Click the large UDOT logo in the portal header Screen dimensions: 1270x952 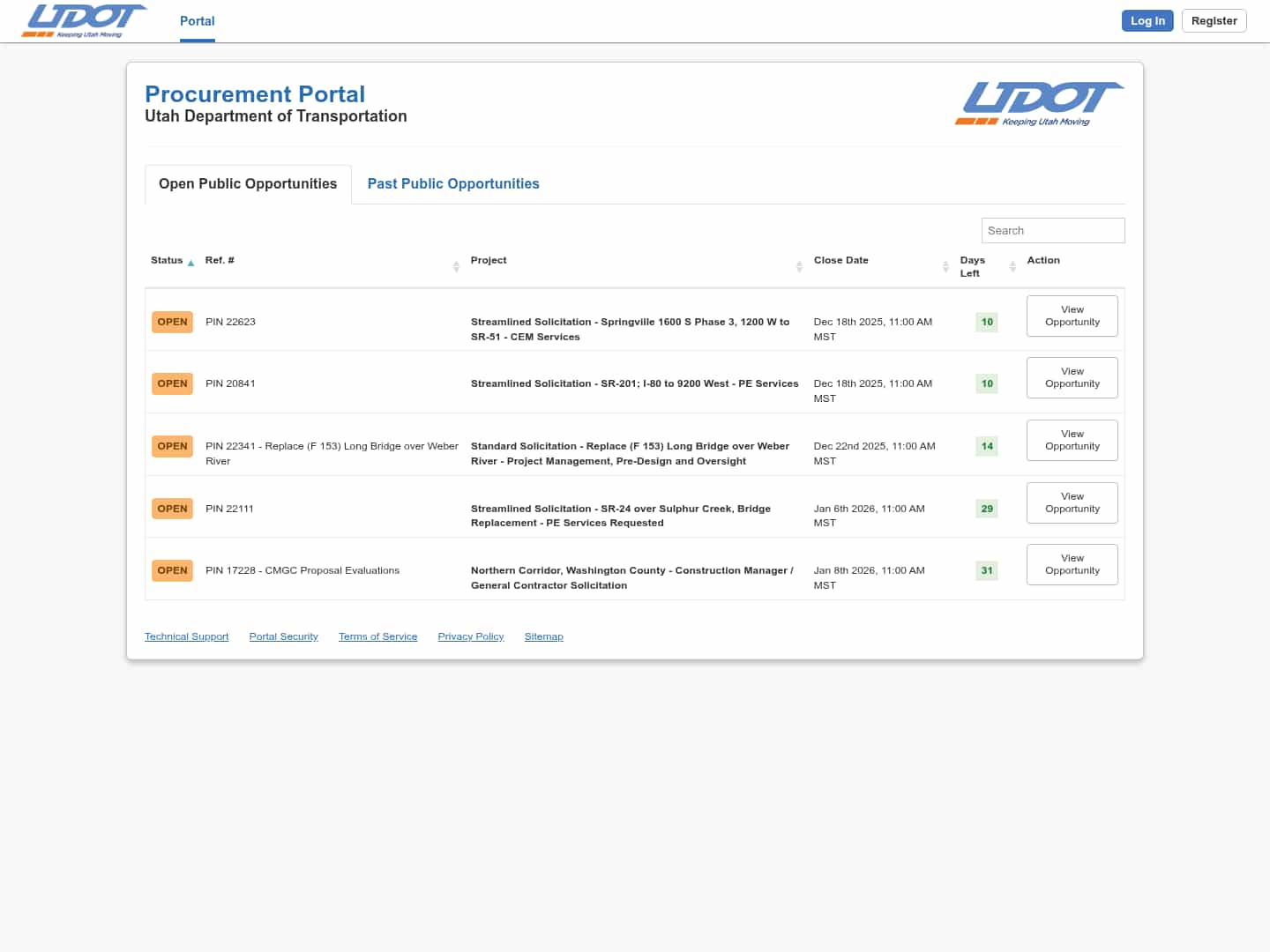[x=1039, y=104]
